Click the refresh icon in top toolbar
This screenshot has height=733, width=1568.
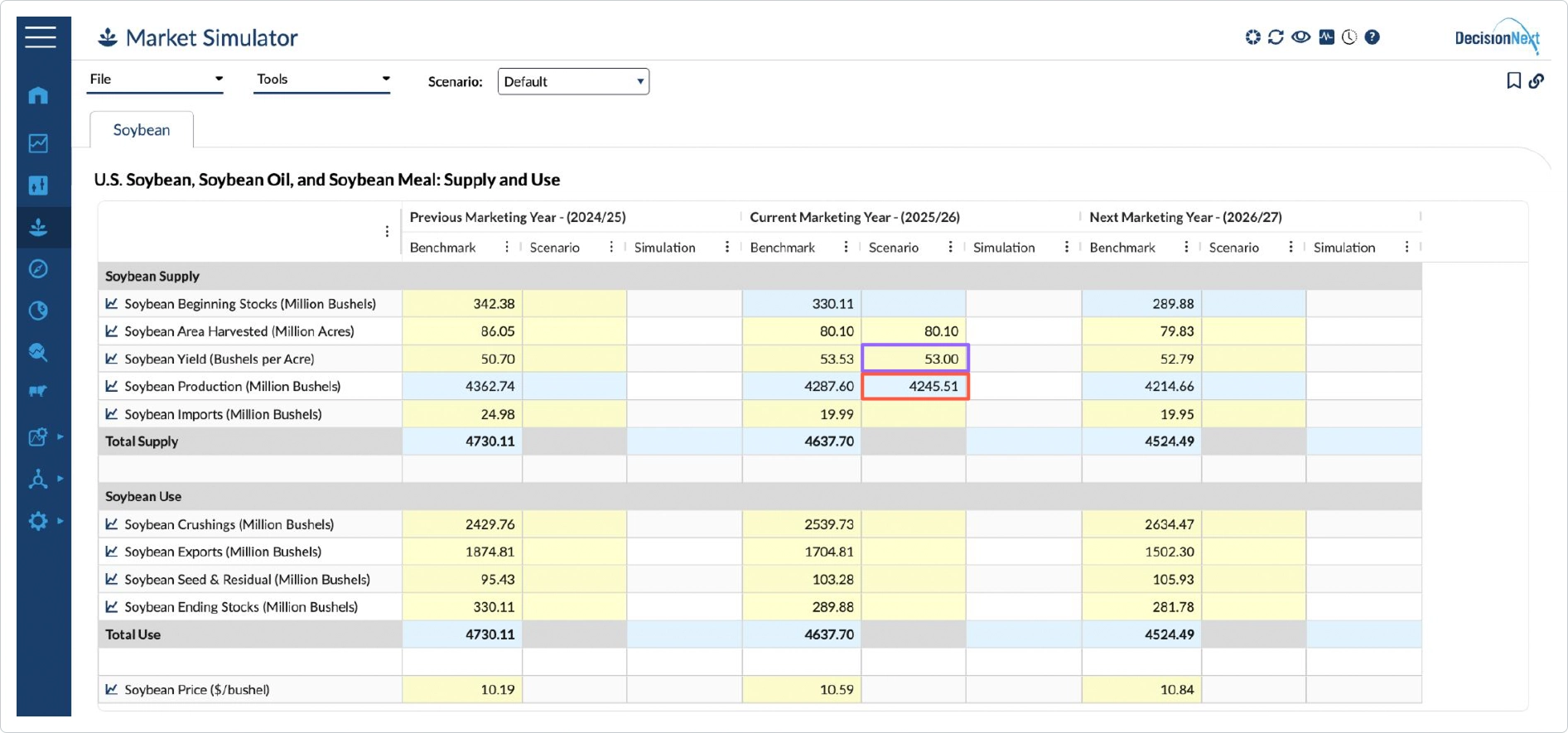pyautogui.click(x=1276, y=37)
